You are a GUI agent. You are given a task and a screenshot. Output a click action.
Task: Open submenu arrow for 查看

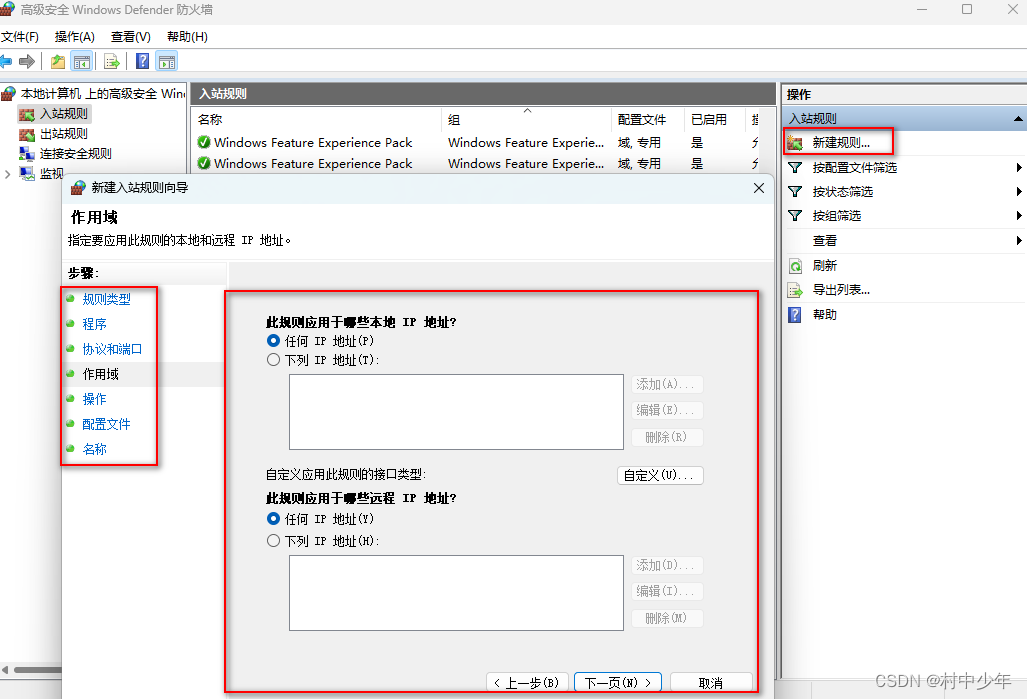(x=1018, y=241)
